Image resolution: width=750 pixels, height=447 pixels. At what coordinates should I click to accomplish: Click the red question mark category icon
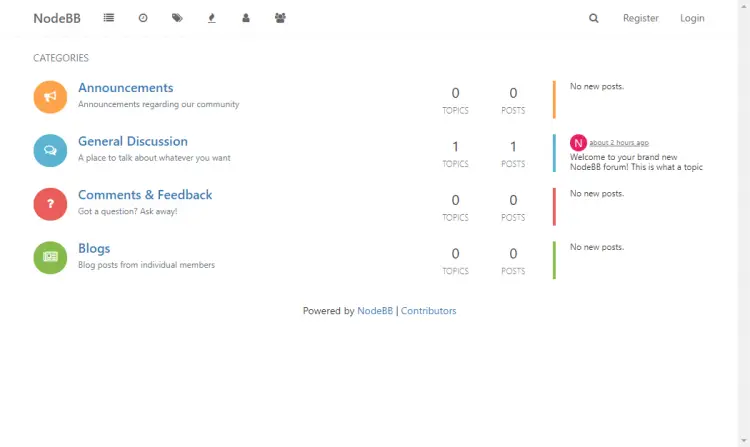tap(50, 203)
